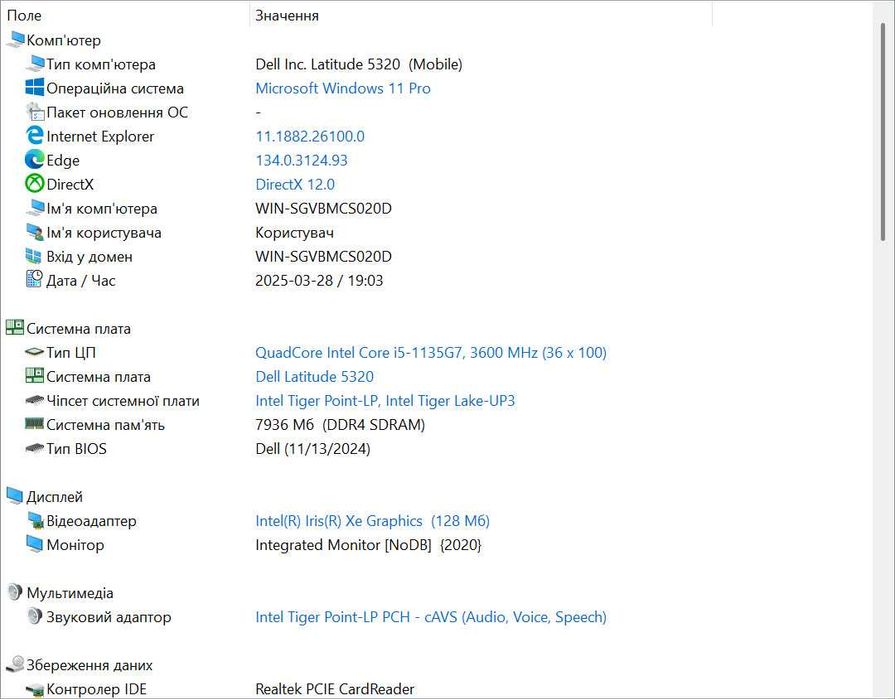The width and height of the screenshot is (895, 699).
Task: Select the Системна пам'ять field label
Action: click(x=105, y=425)
